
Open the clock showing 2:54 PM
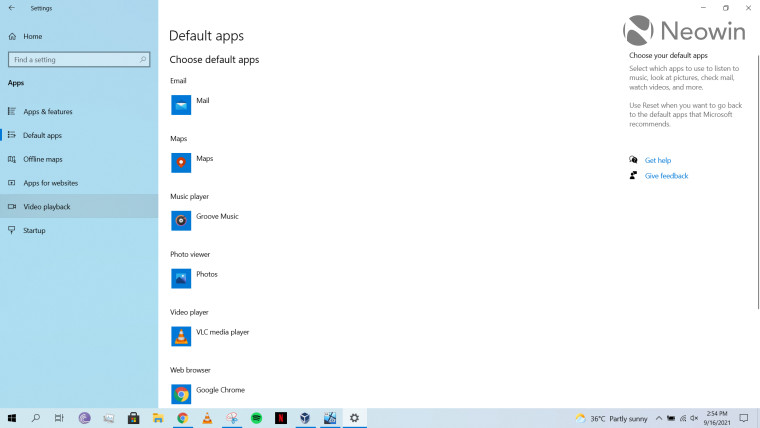point(717,418)
